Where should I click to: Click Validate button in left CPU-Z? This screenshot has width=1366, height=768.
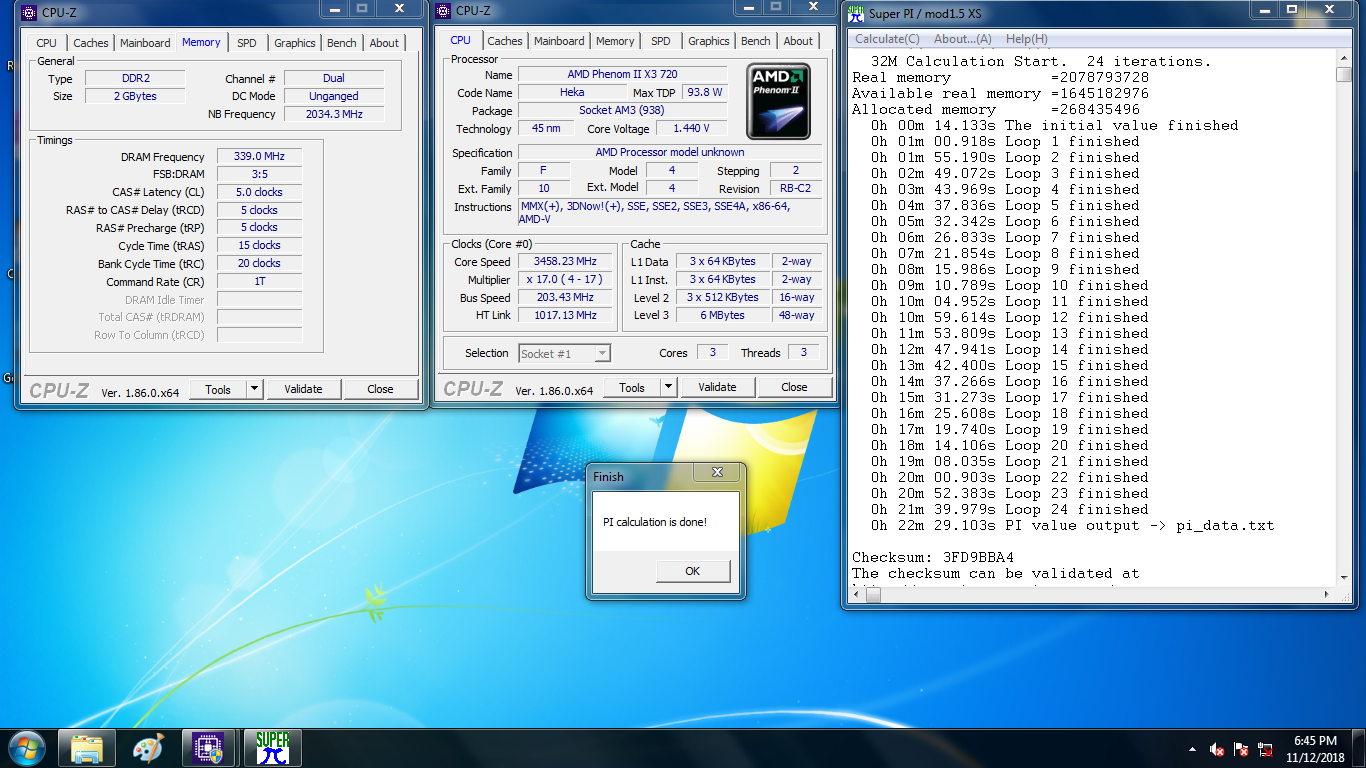click(x=303, y=390)
